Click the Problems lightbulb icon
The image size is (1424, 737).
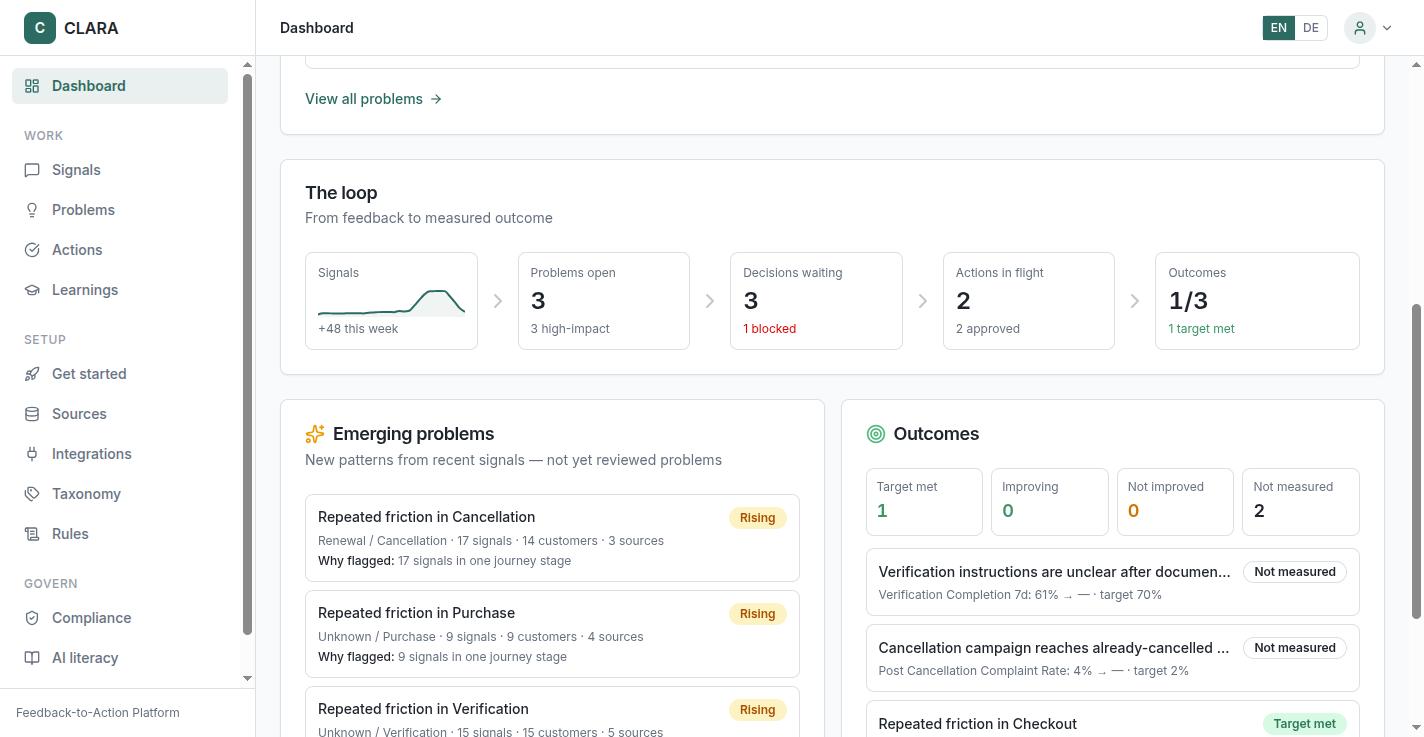click(32, 210)
